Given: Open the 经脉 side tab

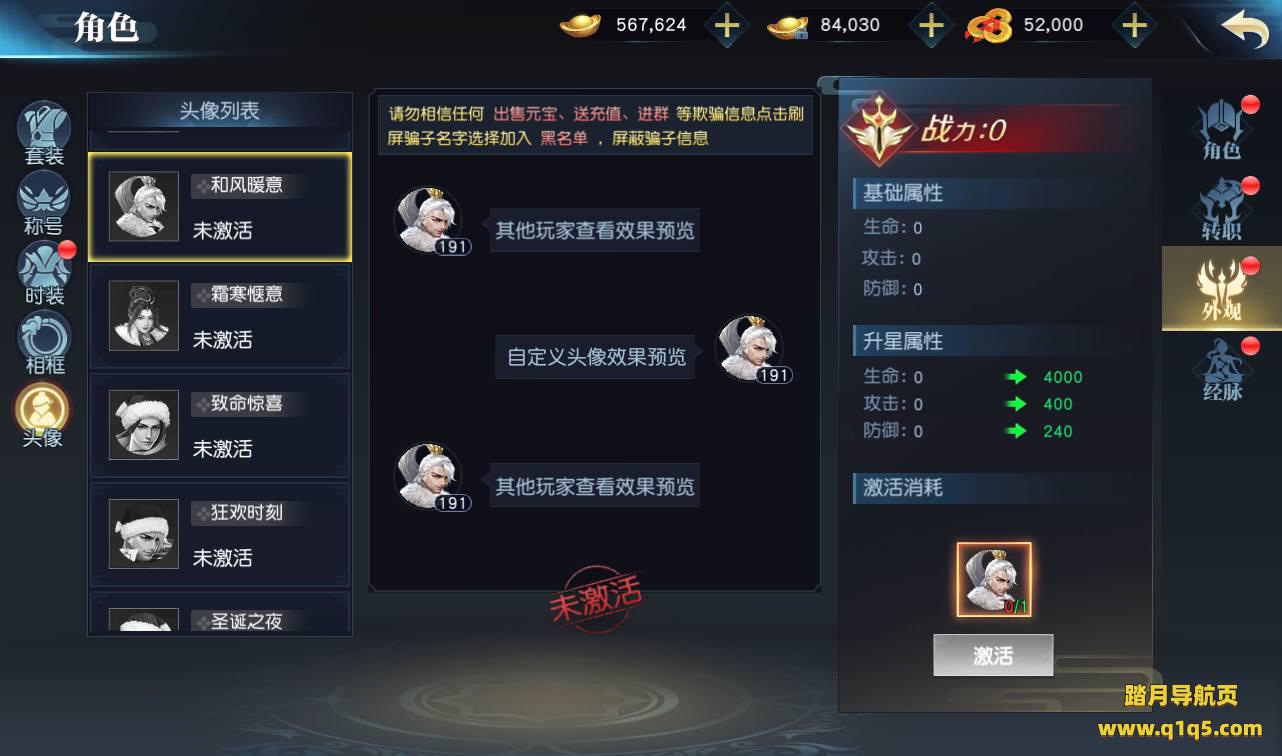Looking at the screenshot, I should point(1221,370).
